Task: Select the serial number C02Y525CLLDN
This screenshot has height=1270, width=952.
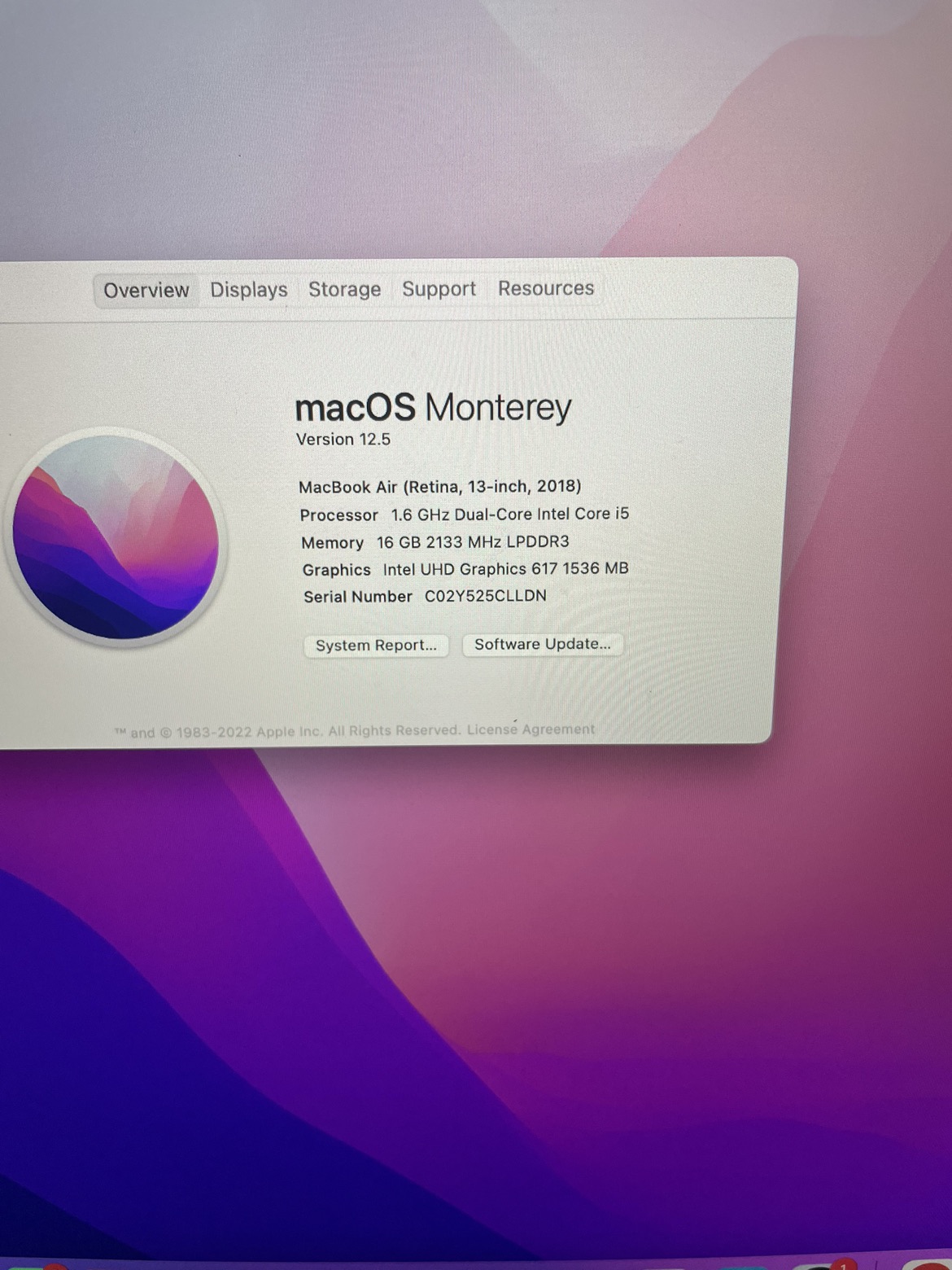Action: [486, 596]
